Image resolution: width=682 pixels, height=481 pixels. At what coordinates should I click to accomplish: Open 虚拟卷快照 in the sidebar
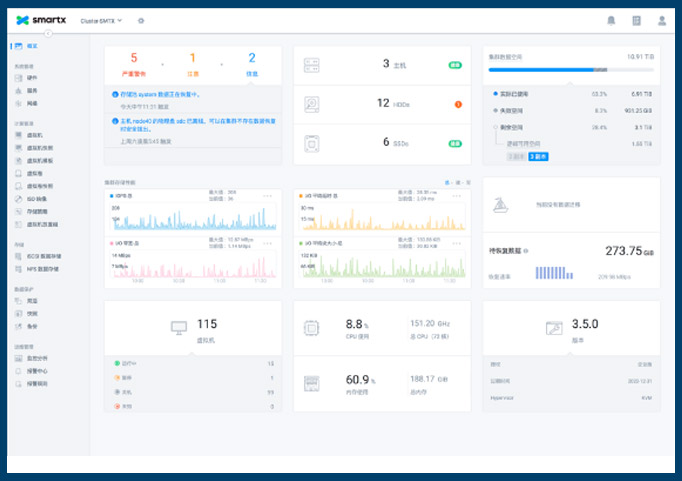(x=40, y=186)
